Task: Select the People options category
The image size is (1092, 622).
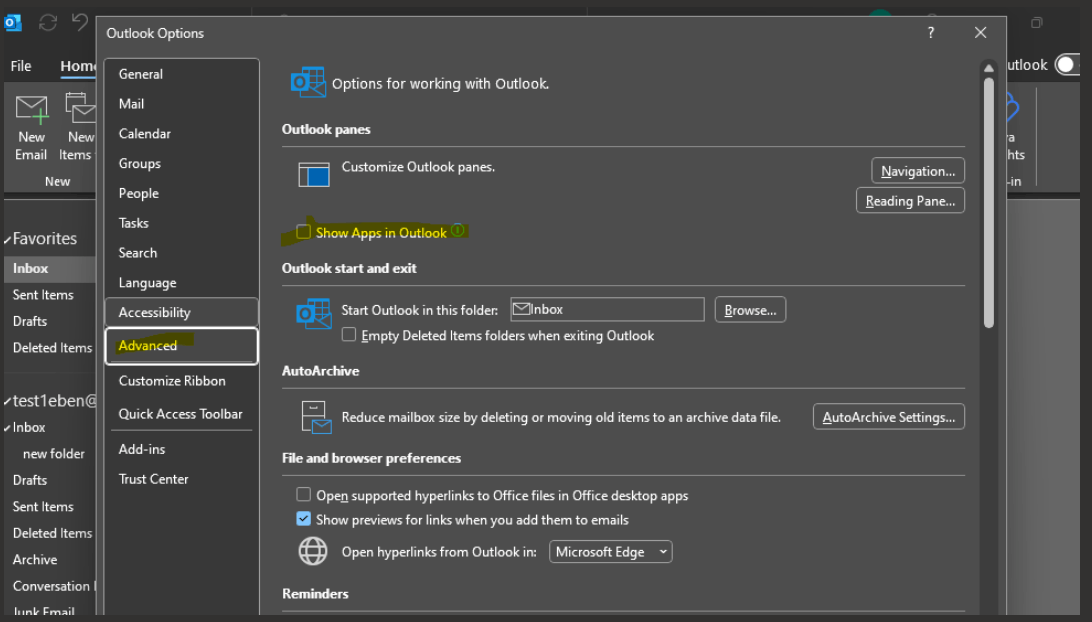Action: pyautogui.click(x=182, y=194)
